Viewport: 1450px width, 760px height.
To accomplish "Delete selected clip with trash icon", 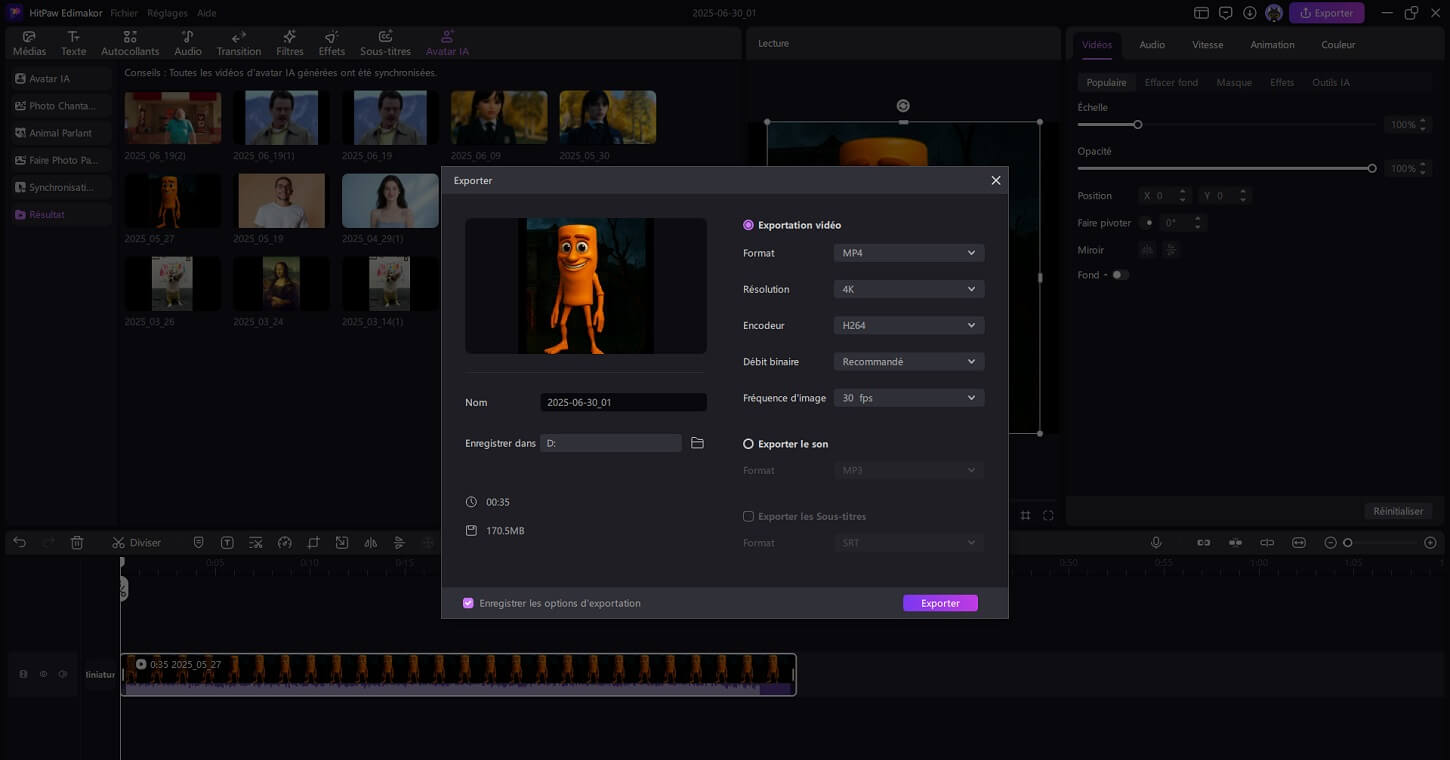I will 77,543.
